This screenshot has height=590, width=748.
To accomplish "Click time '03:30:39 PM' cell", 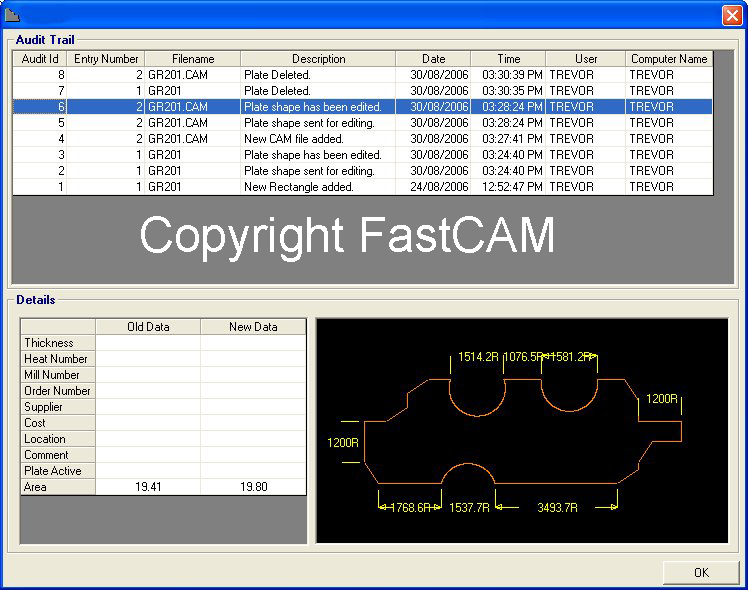I will (509, 75).
